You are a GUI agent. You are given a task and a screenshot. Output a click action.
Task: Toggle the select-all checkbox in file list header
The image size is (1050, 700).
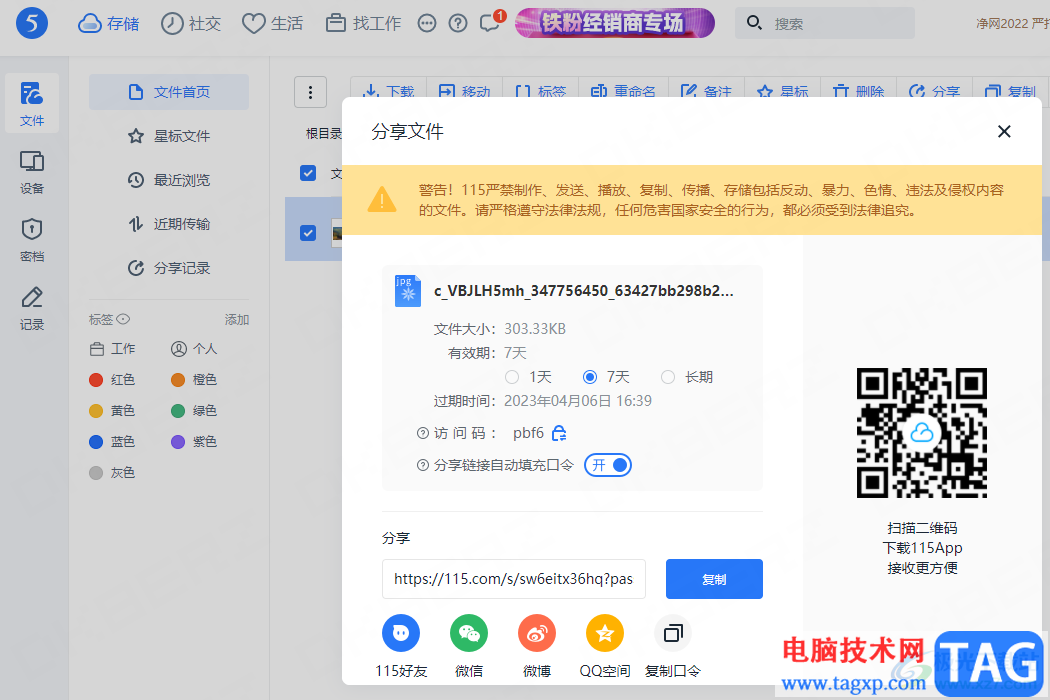308,173
